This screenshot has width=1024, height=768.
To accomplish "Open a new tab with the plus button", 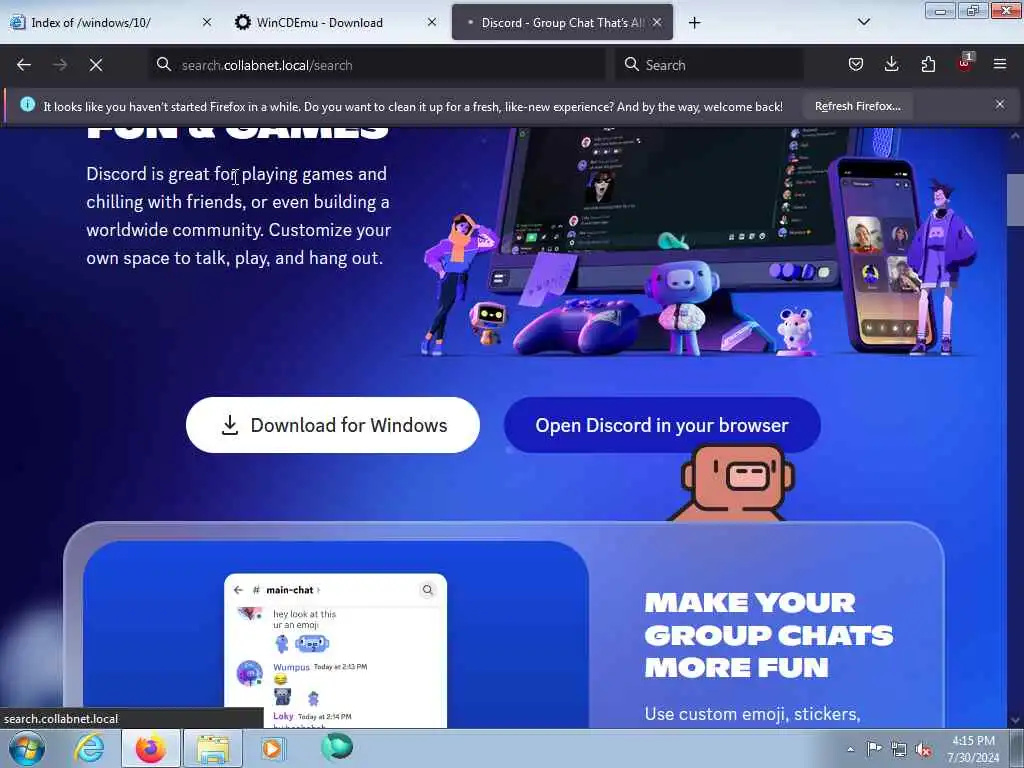I will tap(694, 23).
